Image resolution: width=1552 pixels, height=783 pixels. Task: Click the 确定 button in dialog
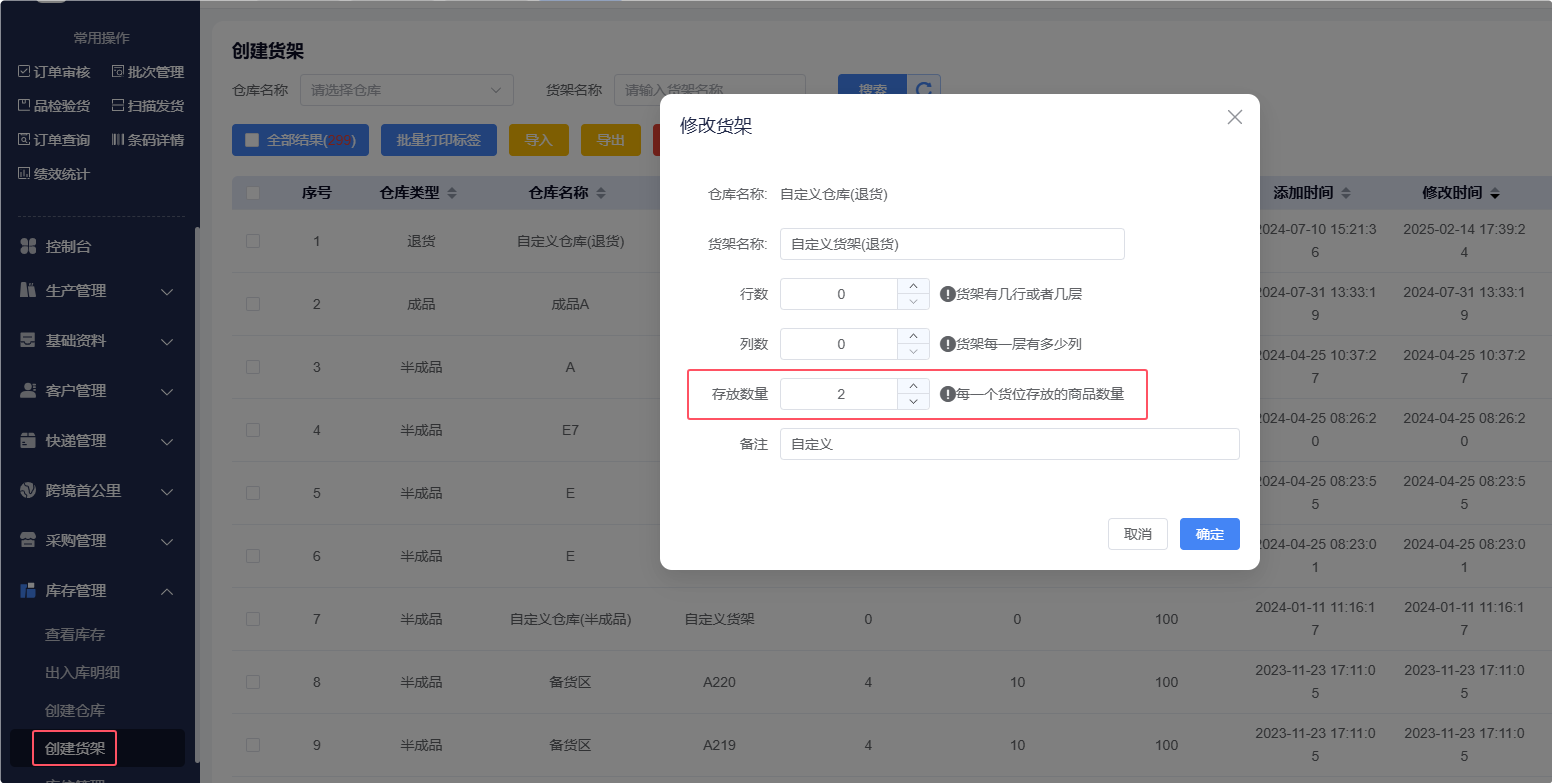(1209, 534)
